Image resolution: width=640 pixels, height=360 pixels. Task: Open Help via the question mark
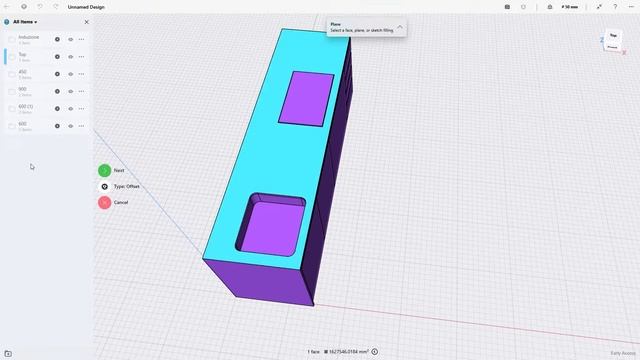tap(615, 7)
